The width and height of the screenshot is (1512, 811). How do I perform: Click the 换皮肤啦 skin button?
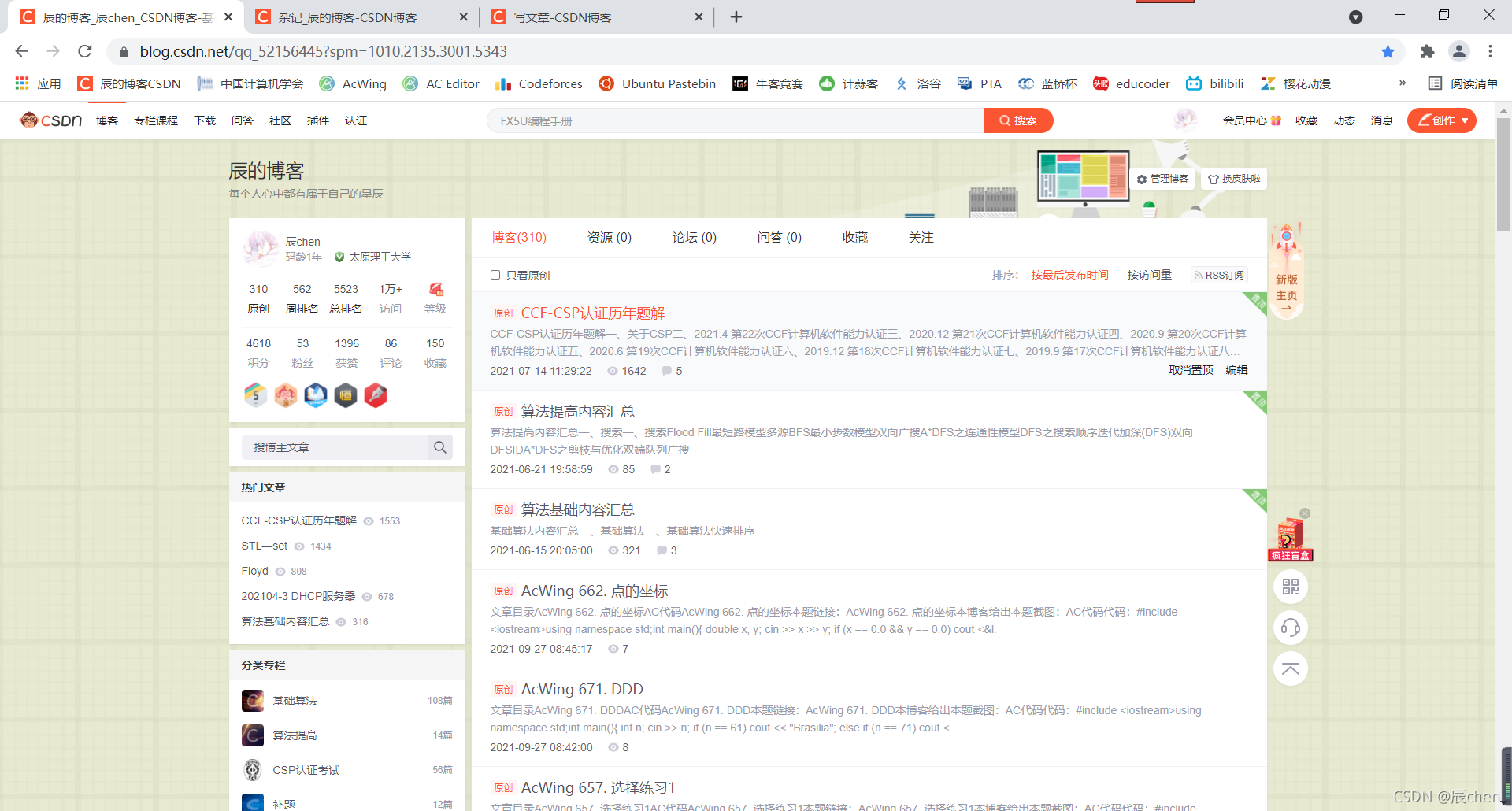[x=1234, y=179]
